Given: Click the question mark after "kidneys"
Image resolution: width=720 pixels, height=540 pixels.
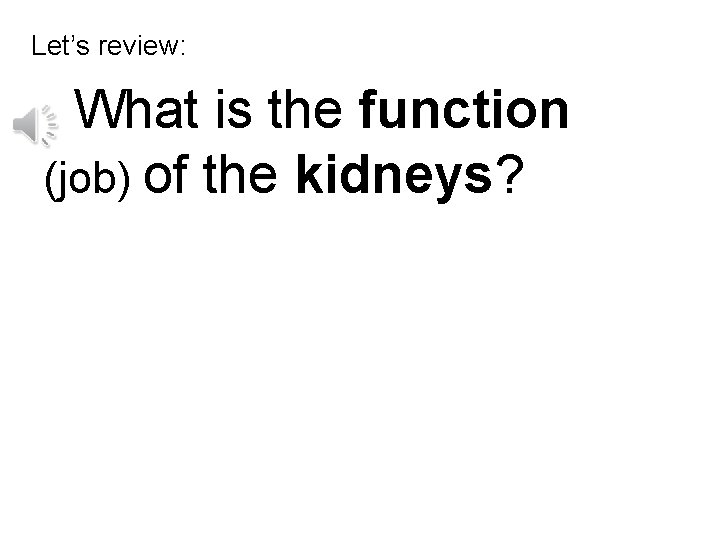Looking at the screenshot, I should click(512, 176).
